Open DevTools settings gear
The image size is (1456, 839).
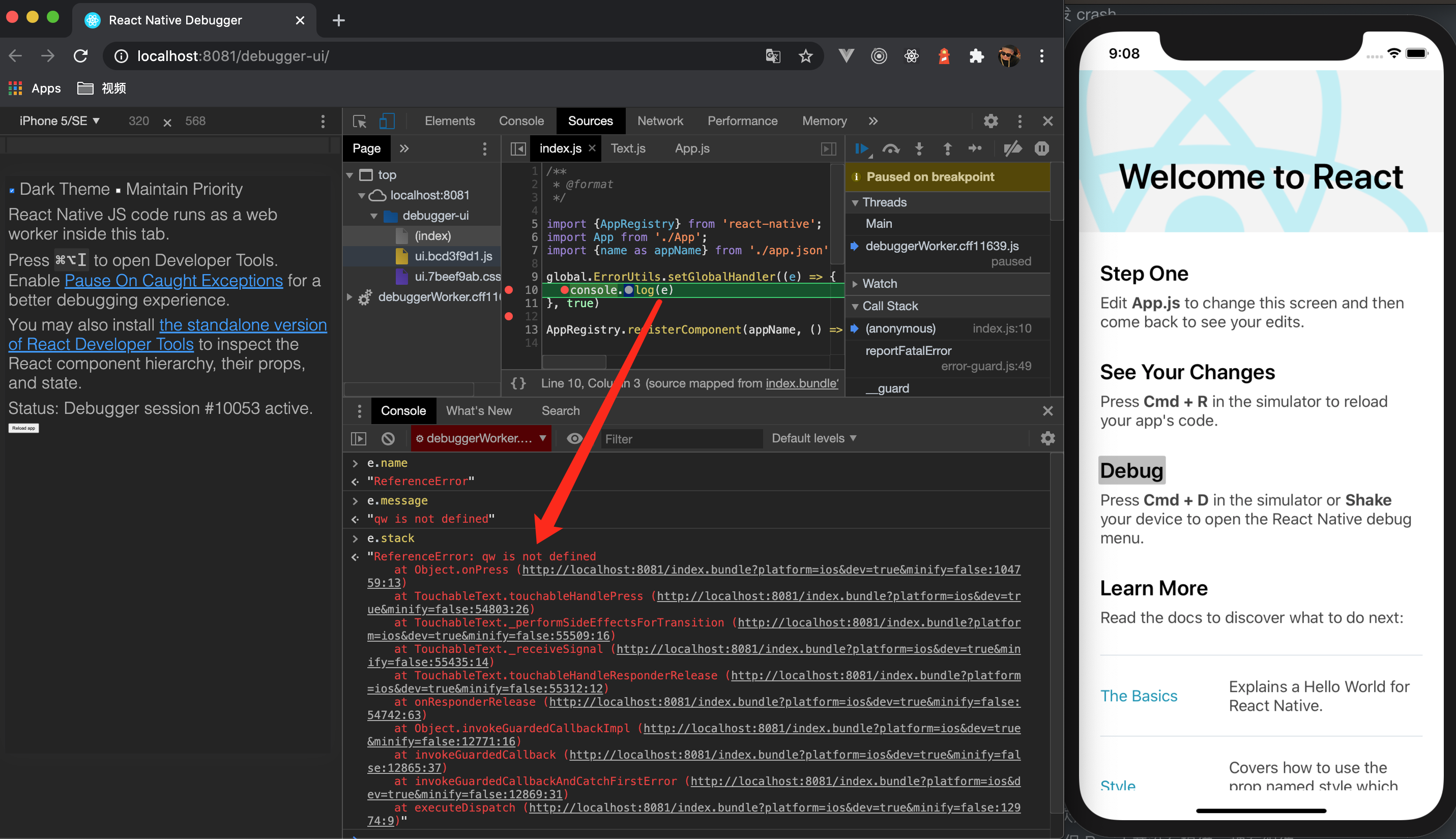[x=991, y=121]
